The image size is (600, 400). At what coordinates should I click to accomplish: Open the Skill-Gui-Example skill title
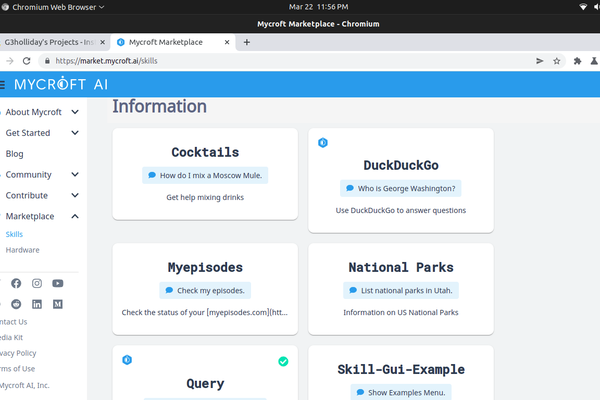coord(401,369)
